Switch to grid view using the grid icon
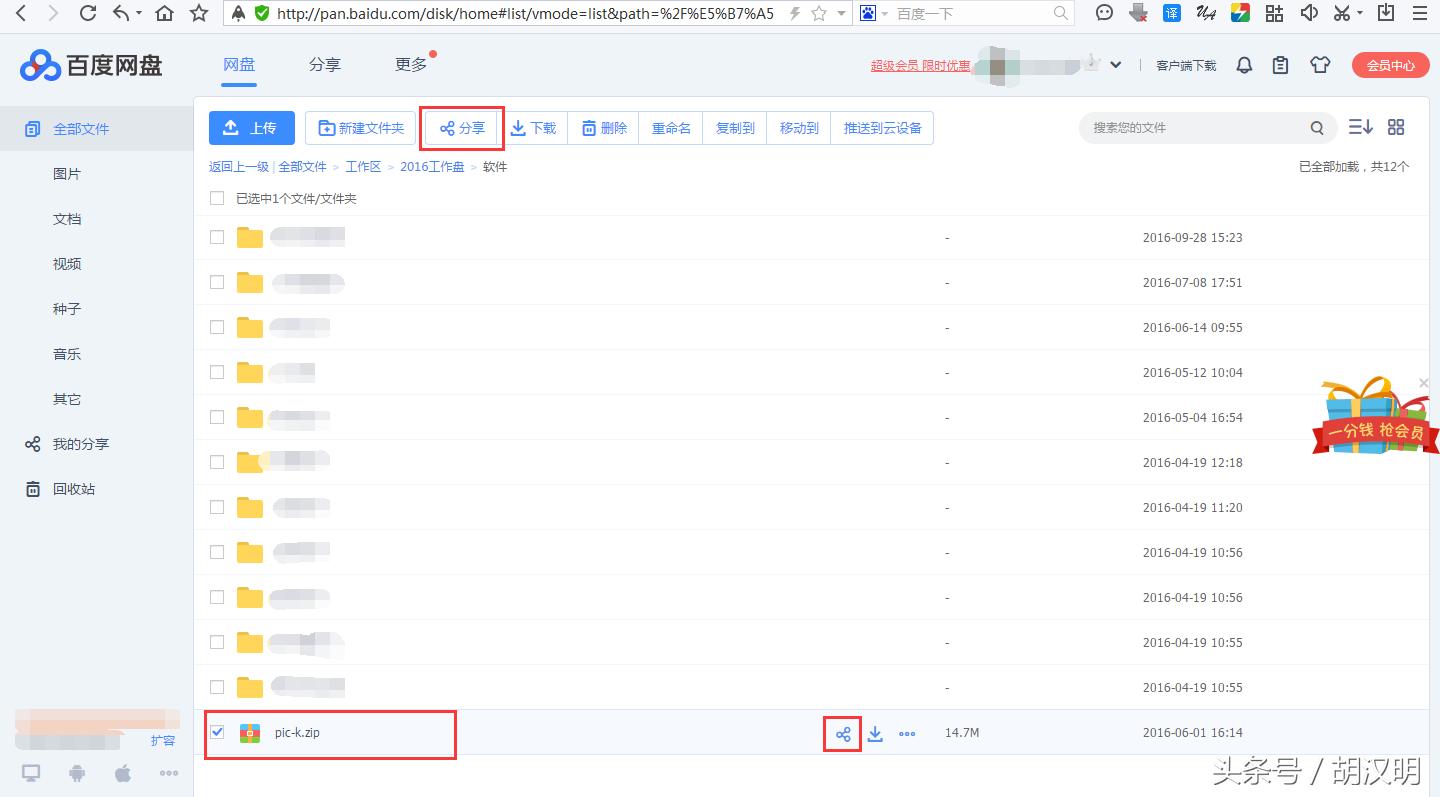The height and width of the screenshot is (797, 1440). [x=1396, y=127]
